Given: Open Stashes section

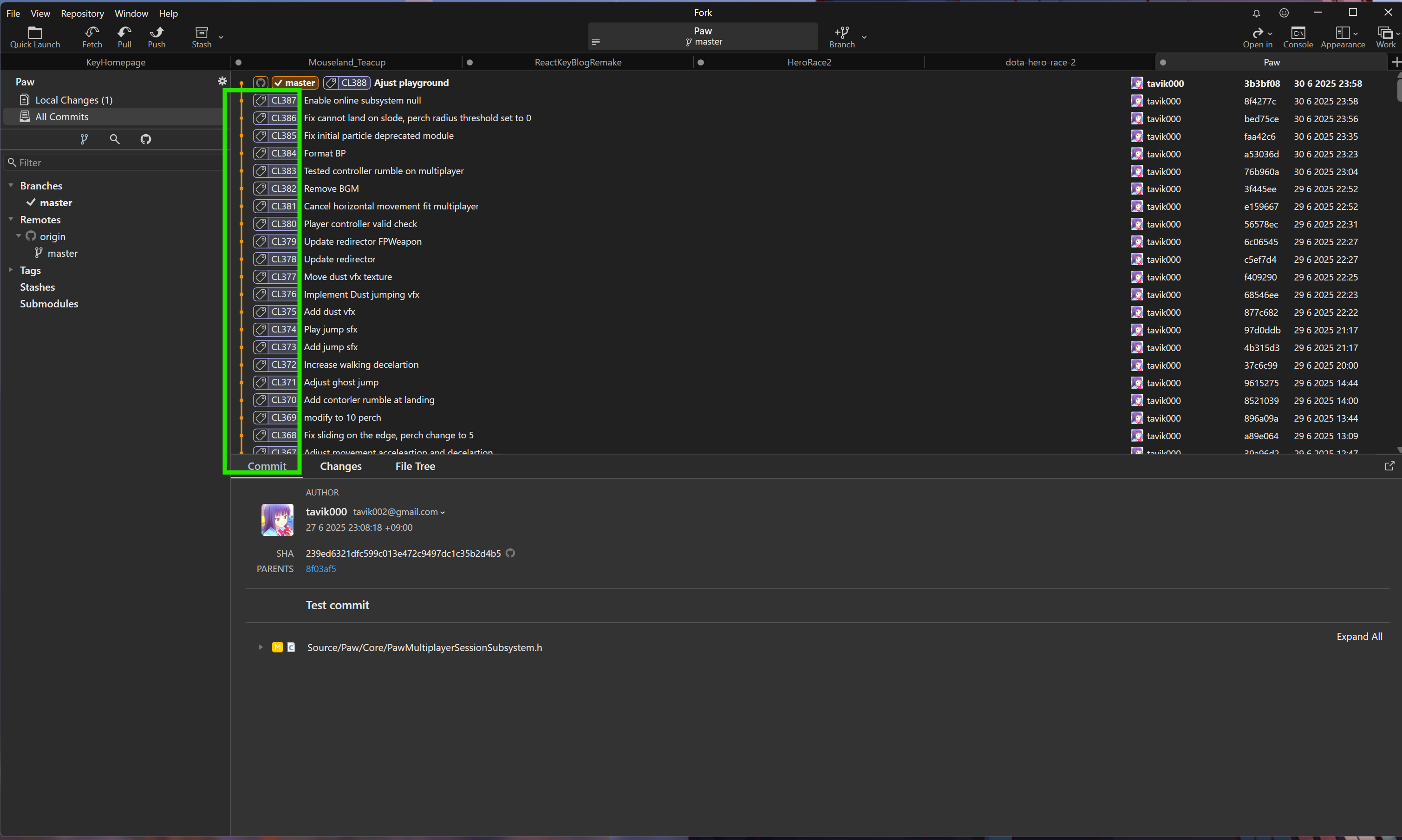Looking at the screenshot, I should [x=37, y=287].
